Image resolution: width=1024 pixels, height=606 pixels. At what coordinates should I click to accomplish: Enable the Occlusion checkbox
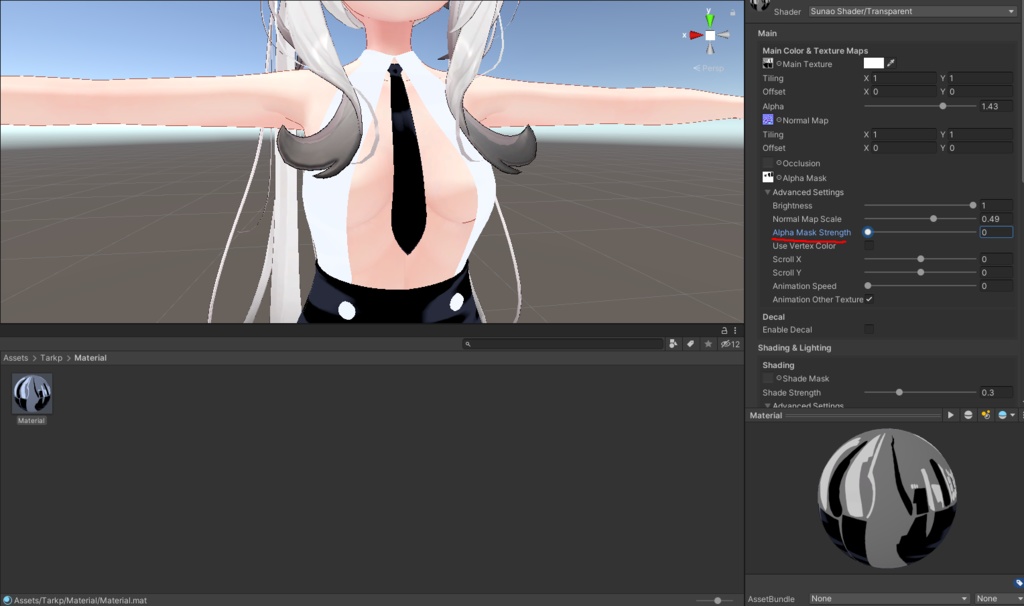[x=769, y=163]
